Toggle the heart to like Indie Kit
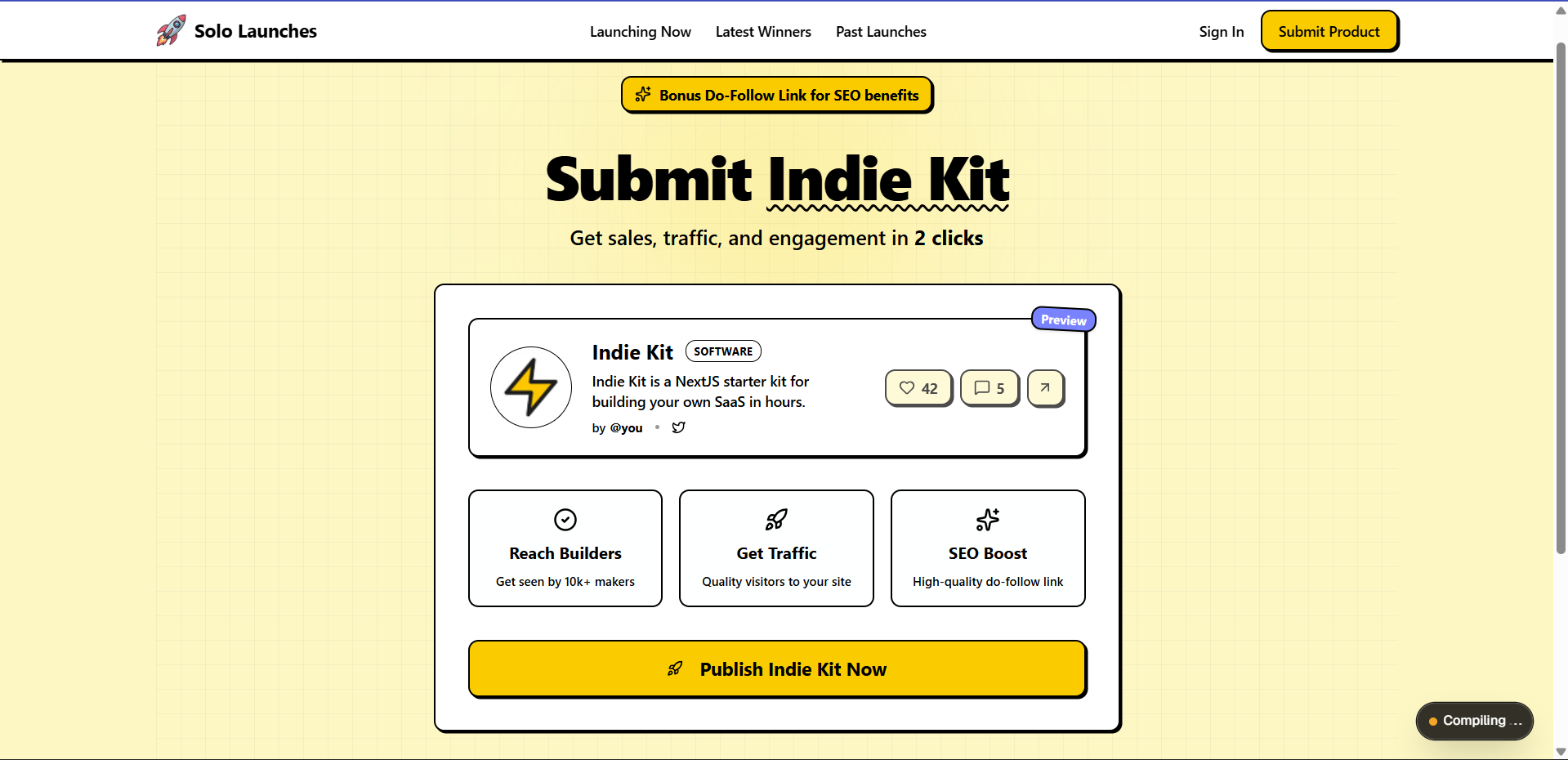Image resolution: width=1568 pixels, height=760 pixels. [x=907, y=387]
